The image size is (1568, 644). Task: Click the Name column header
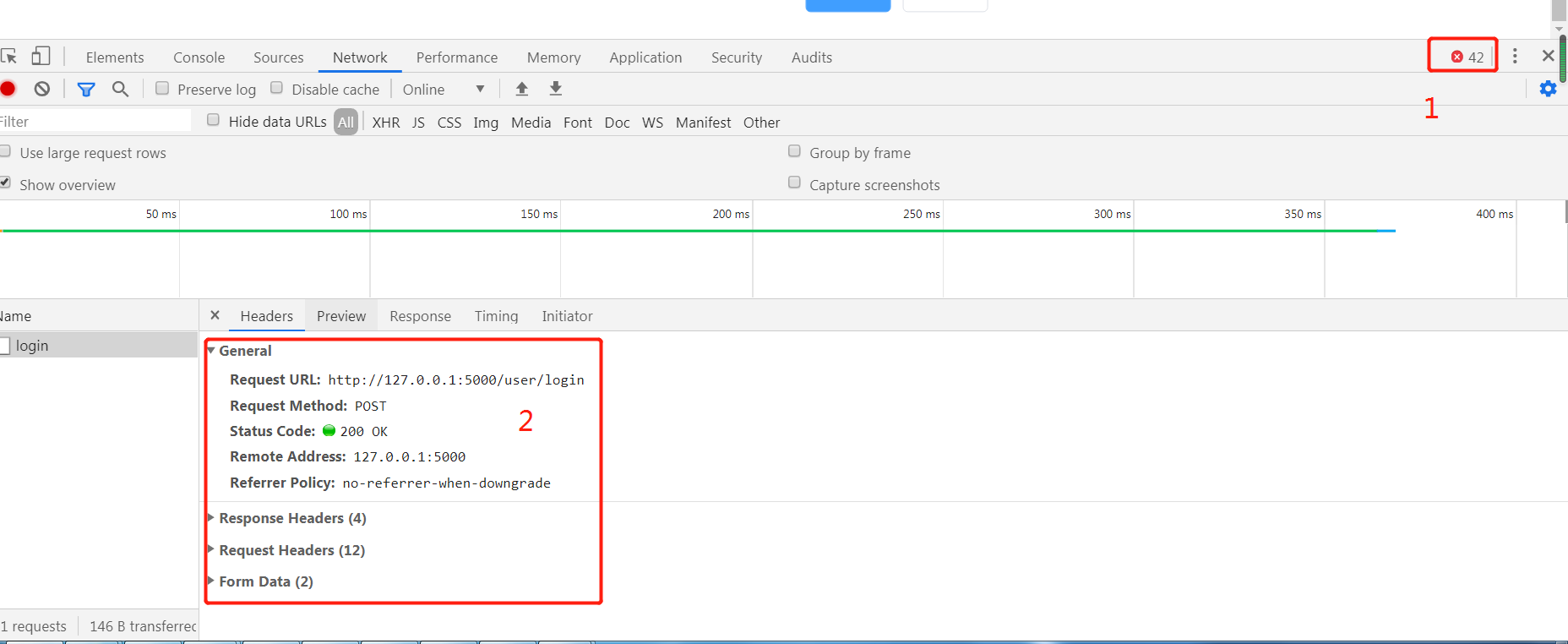point(99,316)
